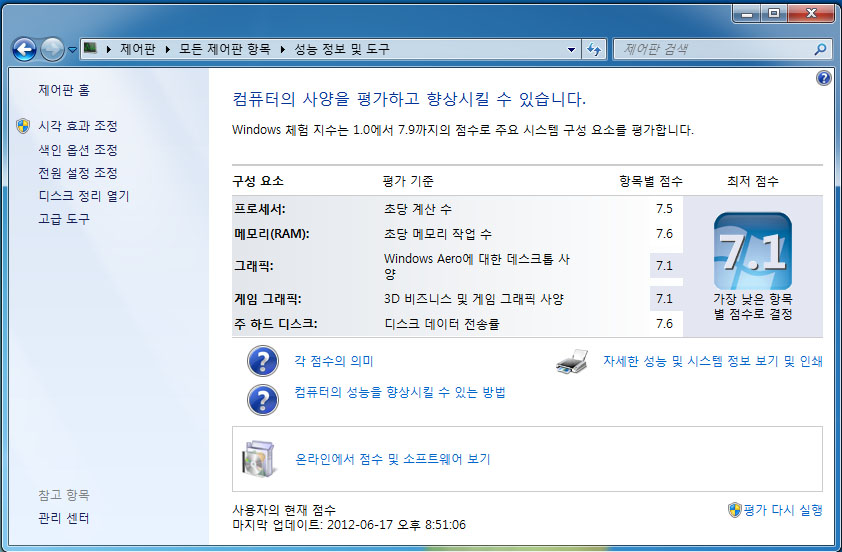The width and height of the screenshot is (842, 552).
Task: Open 관리 센터 link
Action: [x=64, y=518]
